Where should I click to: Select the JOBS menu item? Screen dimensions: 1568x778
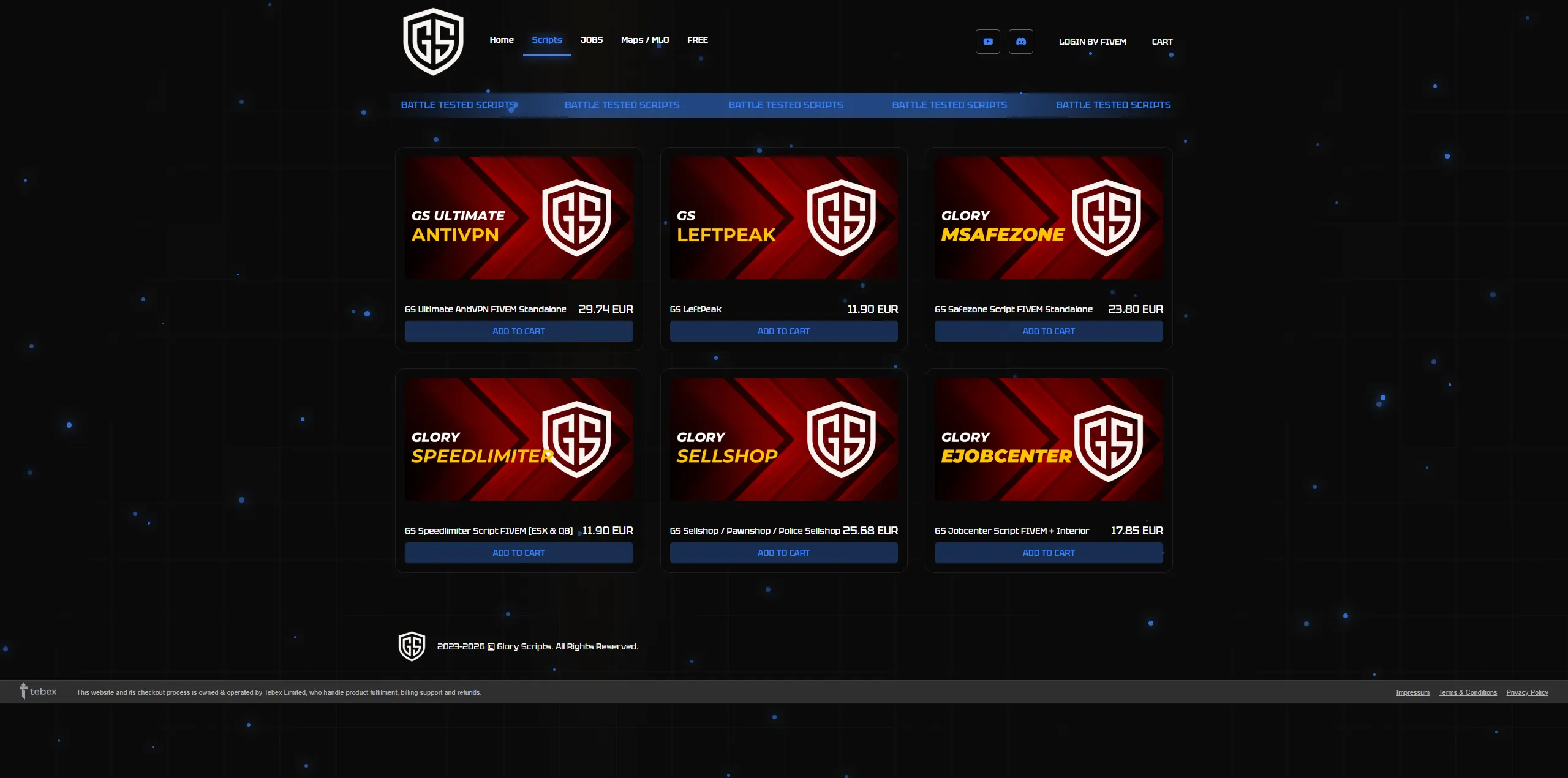tap(591, 40)
